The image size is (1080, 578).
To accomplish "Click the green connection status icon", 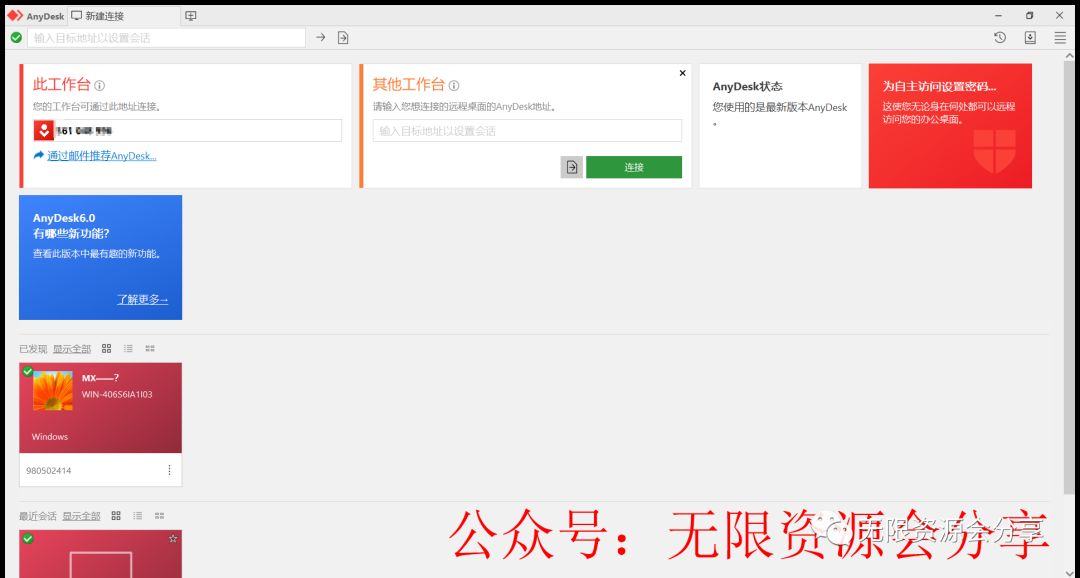I will point(16,37).
